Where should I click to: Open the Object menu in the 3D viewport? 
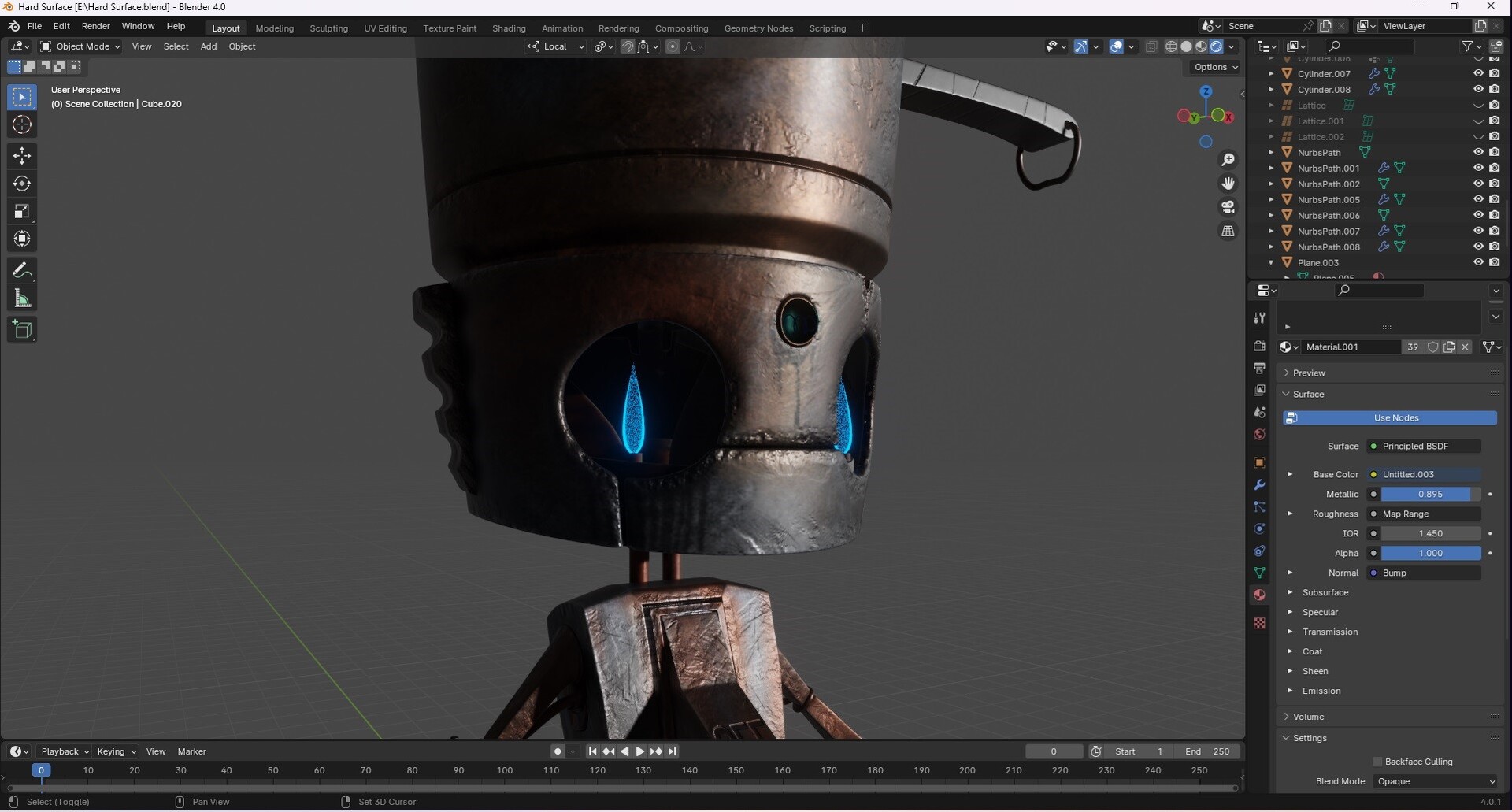click(x=242, y=46)
